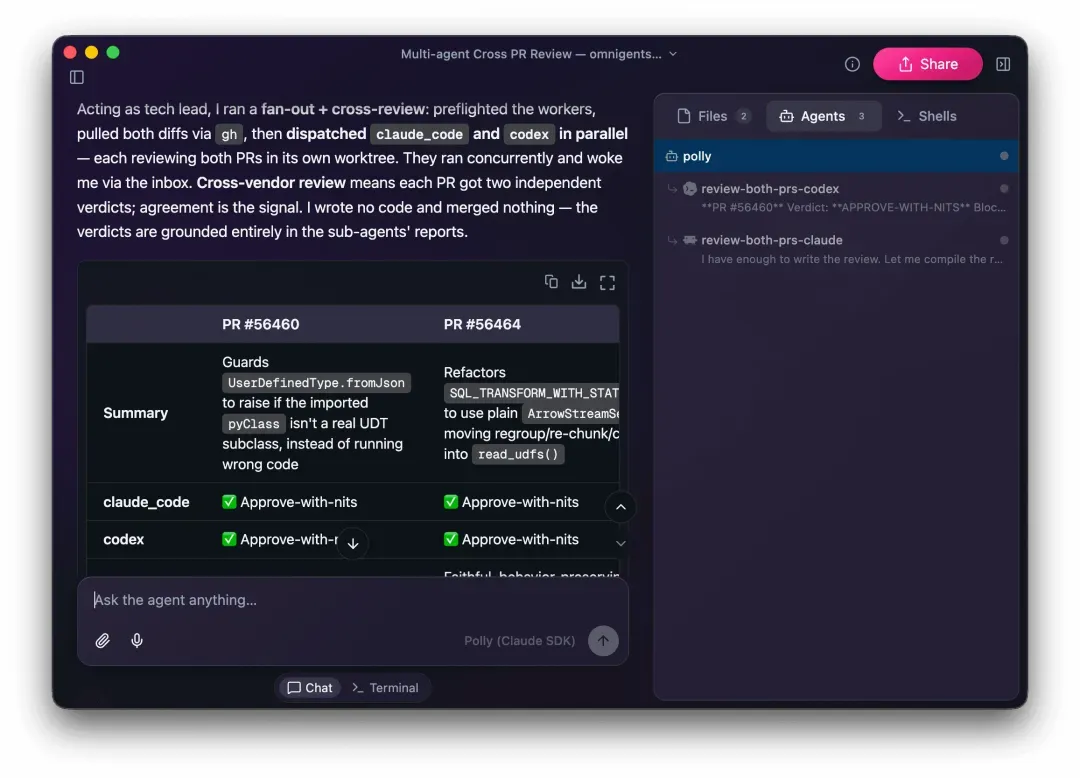Copy the table with the copy icon
Viewport: 1080px width, 778px height.
coord(551,282)
